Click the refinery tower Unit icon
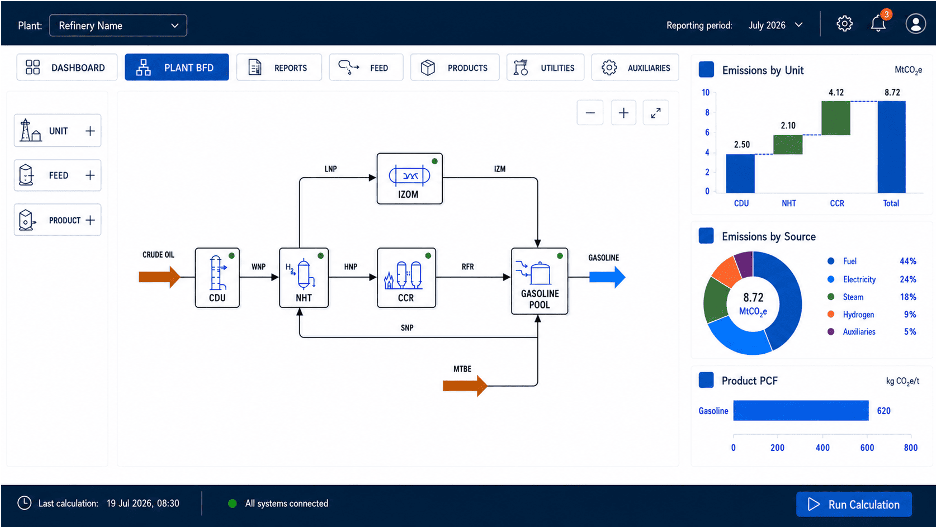The width and height of the screenshot is (936, 528). coord(30,130)
